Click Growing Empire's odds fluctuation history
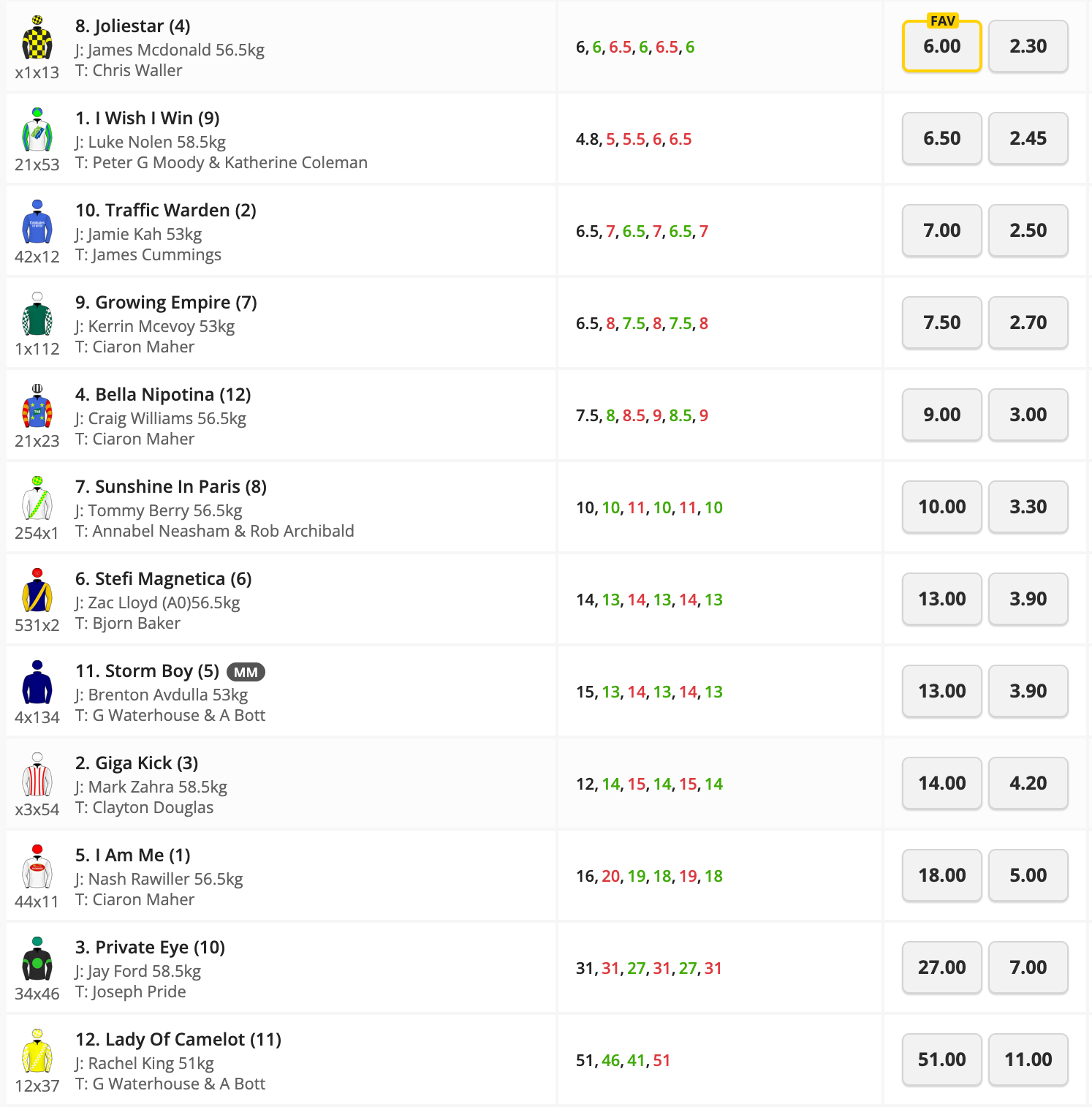Viewport: 1092px width, 1107px height. (642, 324)
